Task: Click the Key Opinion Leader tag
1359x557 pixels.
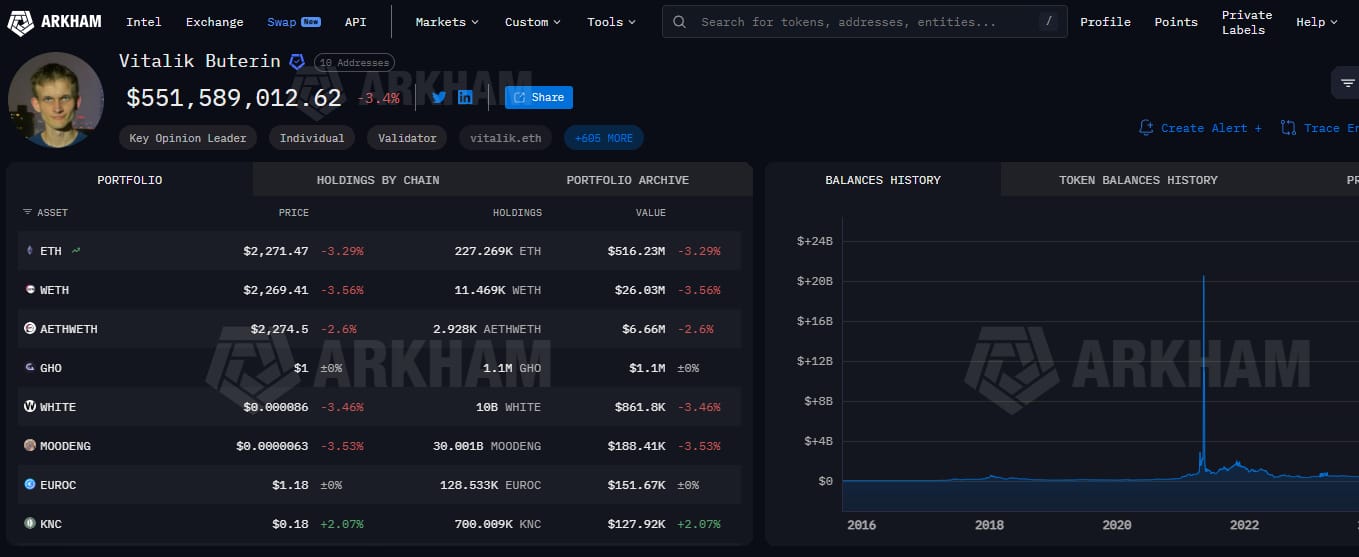Action: coord(188,138)
